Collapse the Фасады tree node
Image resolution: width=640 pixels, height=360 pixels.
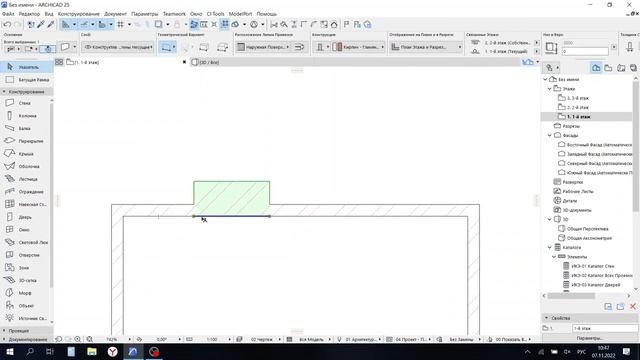click(x=549, y=135)
